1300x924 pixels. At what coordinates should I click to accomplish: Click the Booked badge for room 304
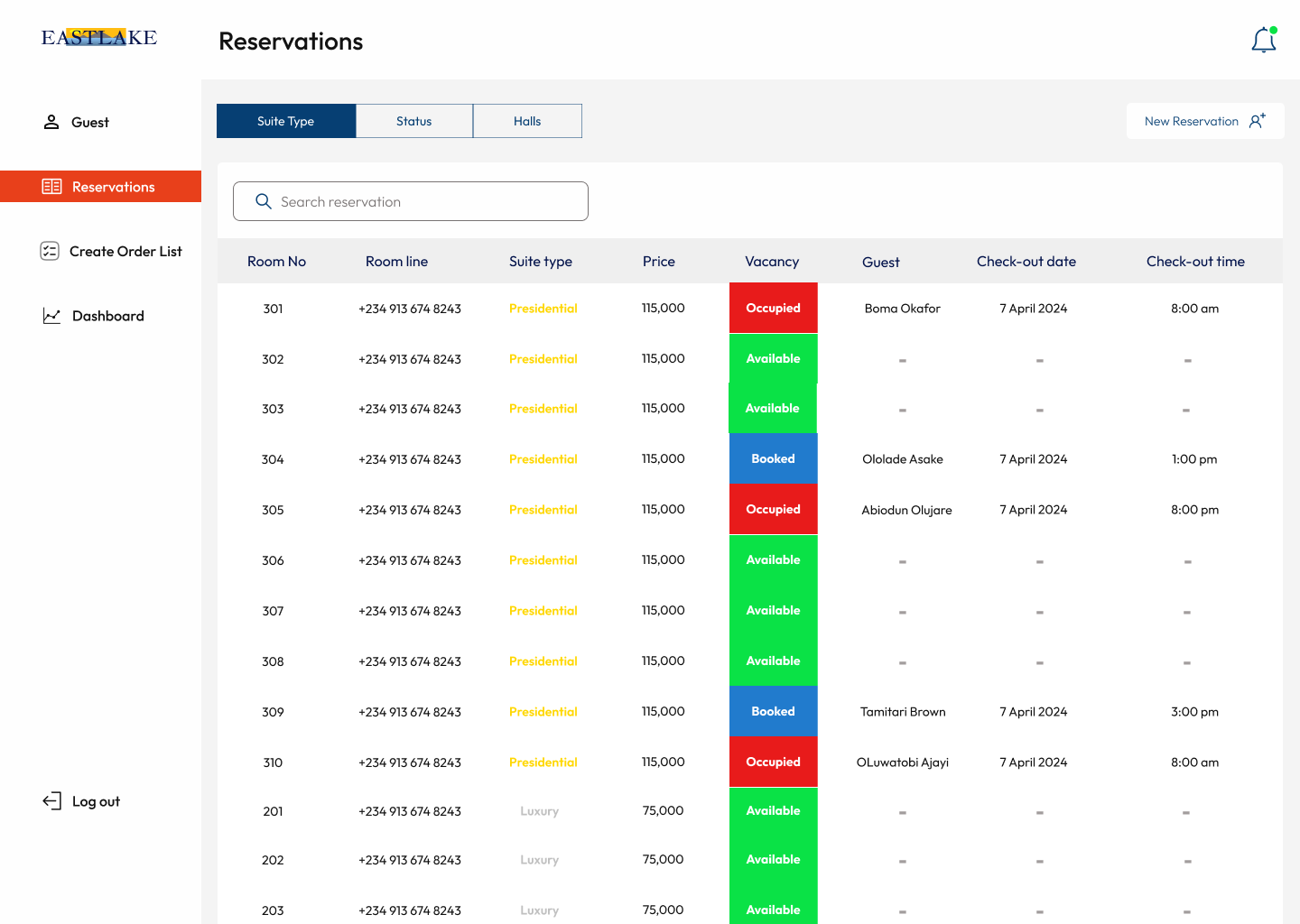point(774,458)
